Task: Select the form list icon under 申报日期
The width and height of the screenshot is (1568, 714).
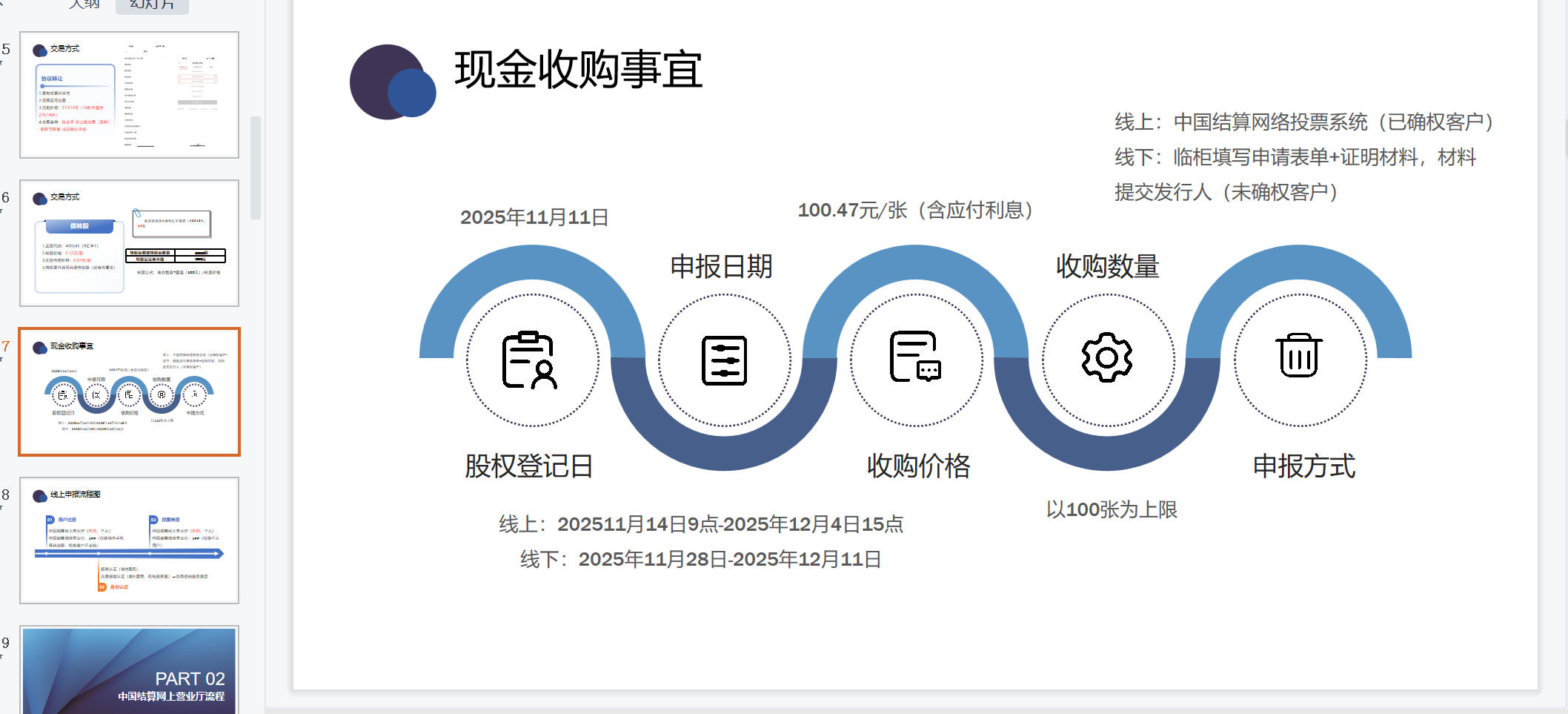Action: point(724,360)
